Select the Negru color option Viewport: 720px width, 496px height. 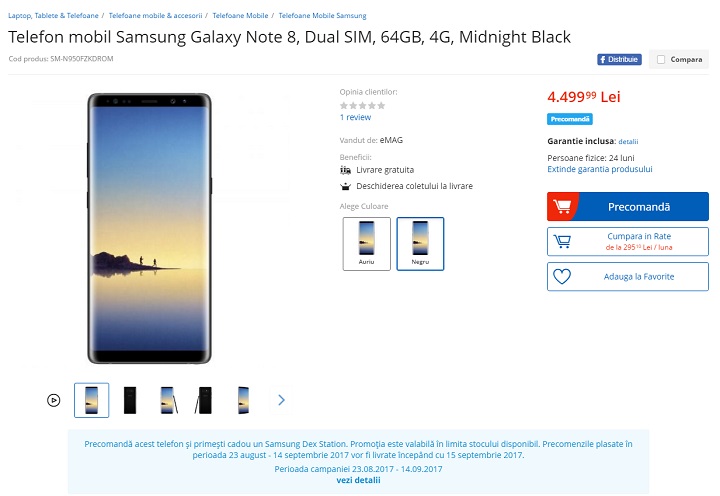420,243
